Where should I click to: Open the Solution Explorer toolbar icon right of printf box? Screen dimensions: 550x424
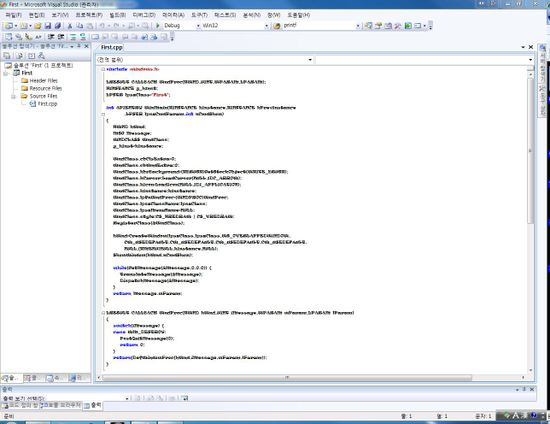[368, 26]
